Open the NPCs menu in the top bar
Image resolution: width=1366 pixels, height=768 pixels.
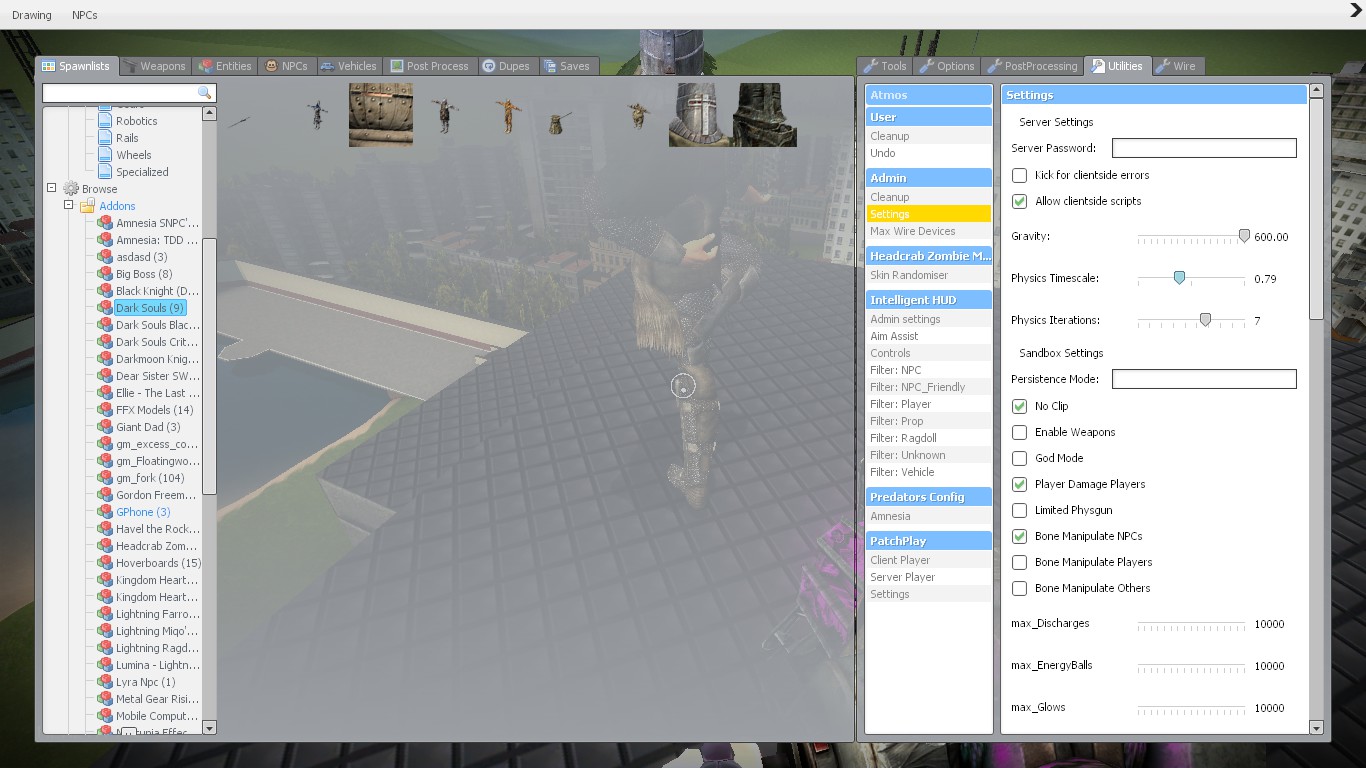click(x=85, y=15)
